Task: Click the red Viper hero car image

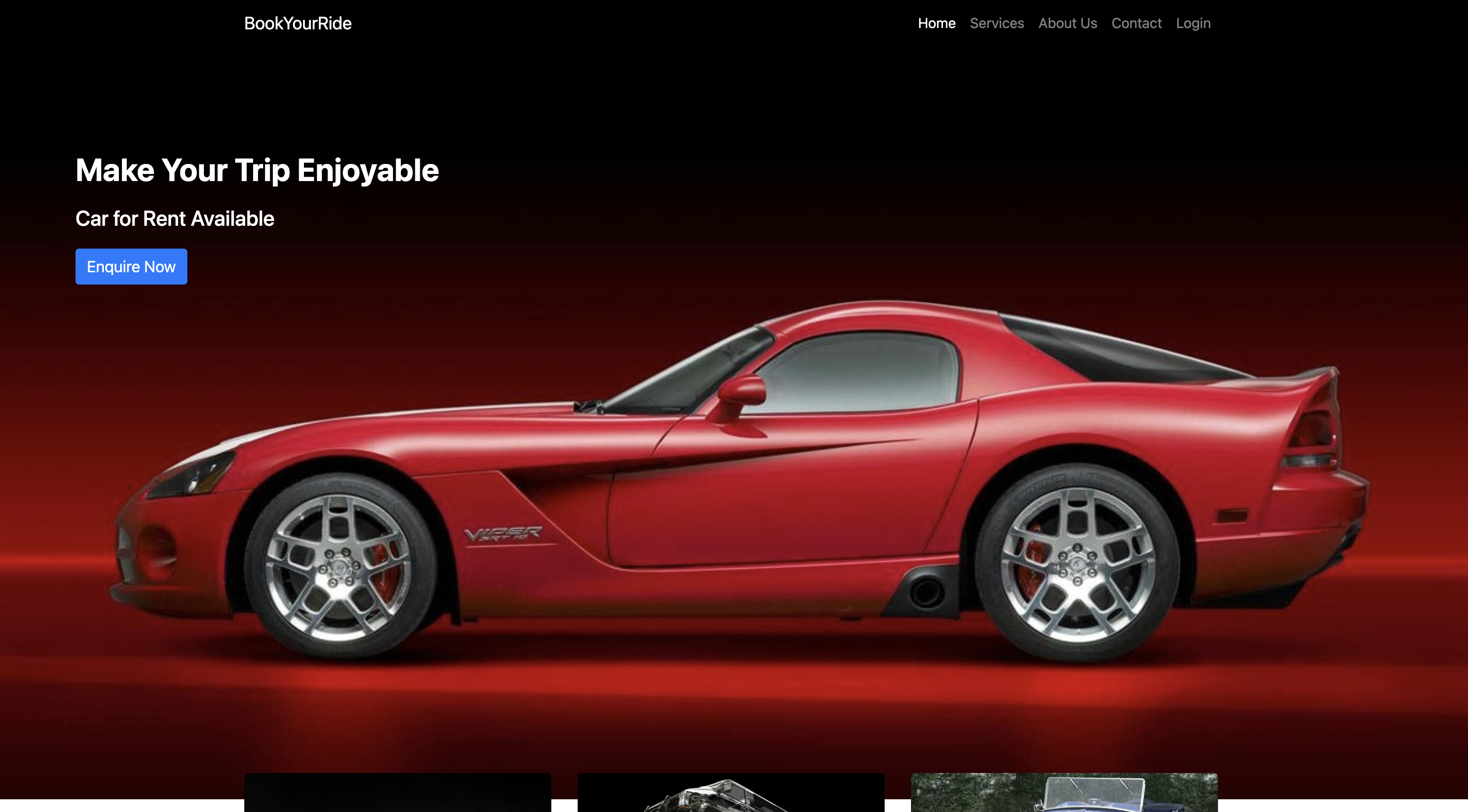Action: click(739, 481)
